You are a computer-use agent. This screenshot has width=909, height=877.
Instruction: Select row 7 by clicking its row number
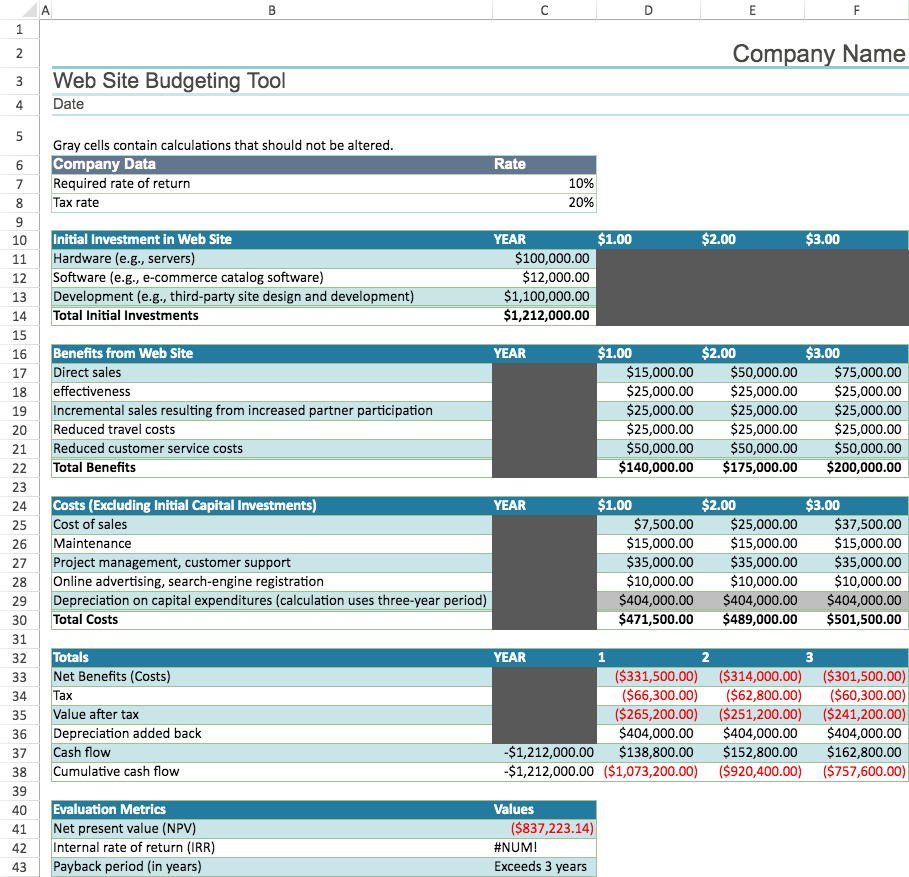19,183
